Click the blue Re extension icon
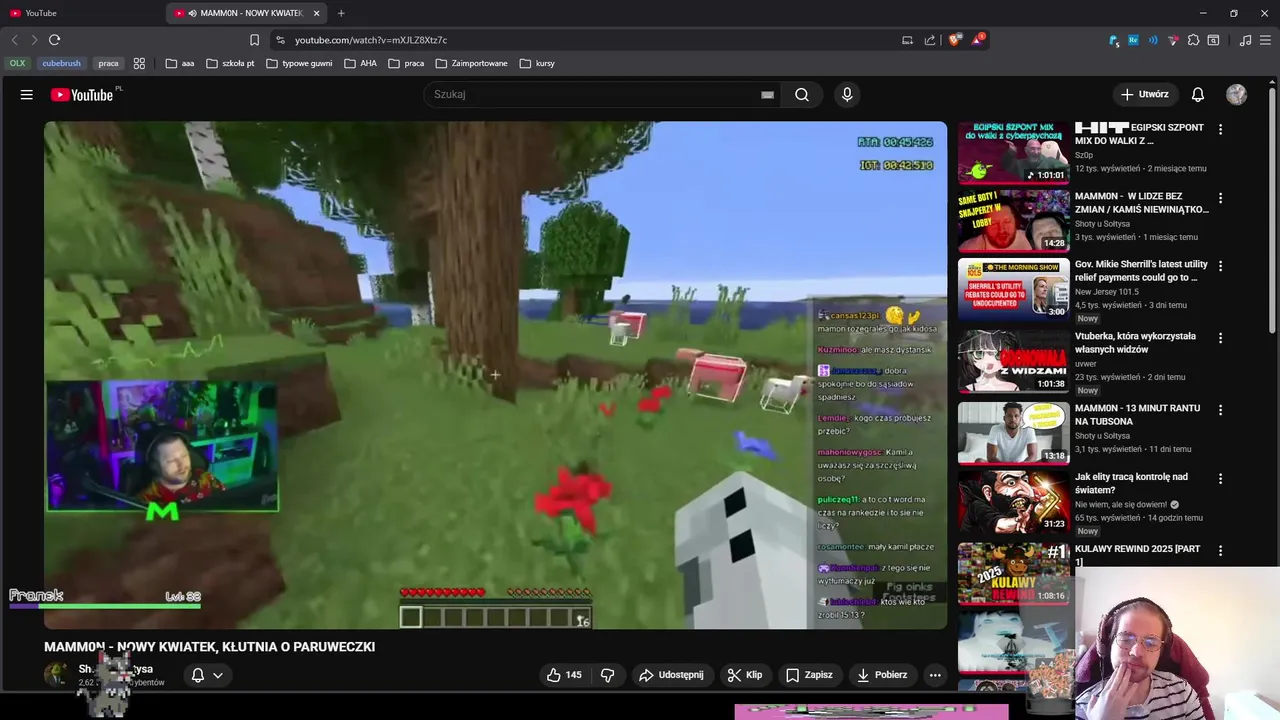Viewport: 1280px width, 720px height. pyautogui.click(x=1133, y=40)
